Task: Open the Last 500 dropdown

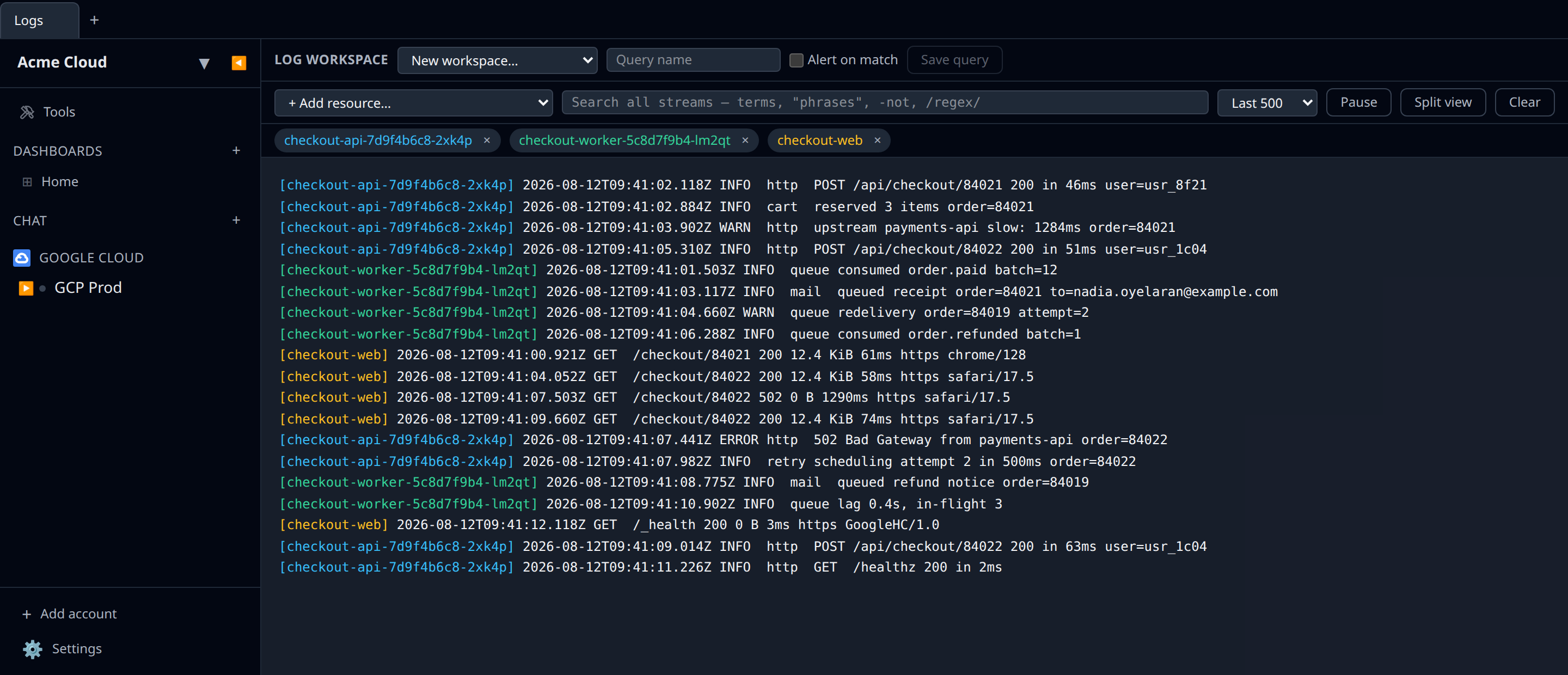Action: [1267, 103]
